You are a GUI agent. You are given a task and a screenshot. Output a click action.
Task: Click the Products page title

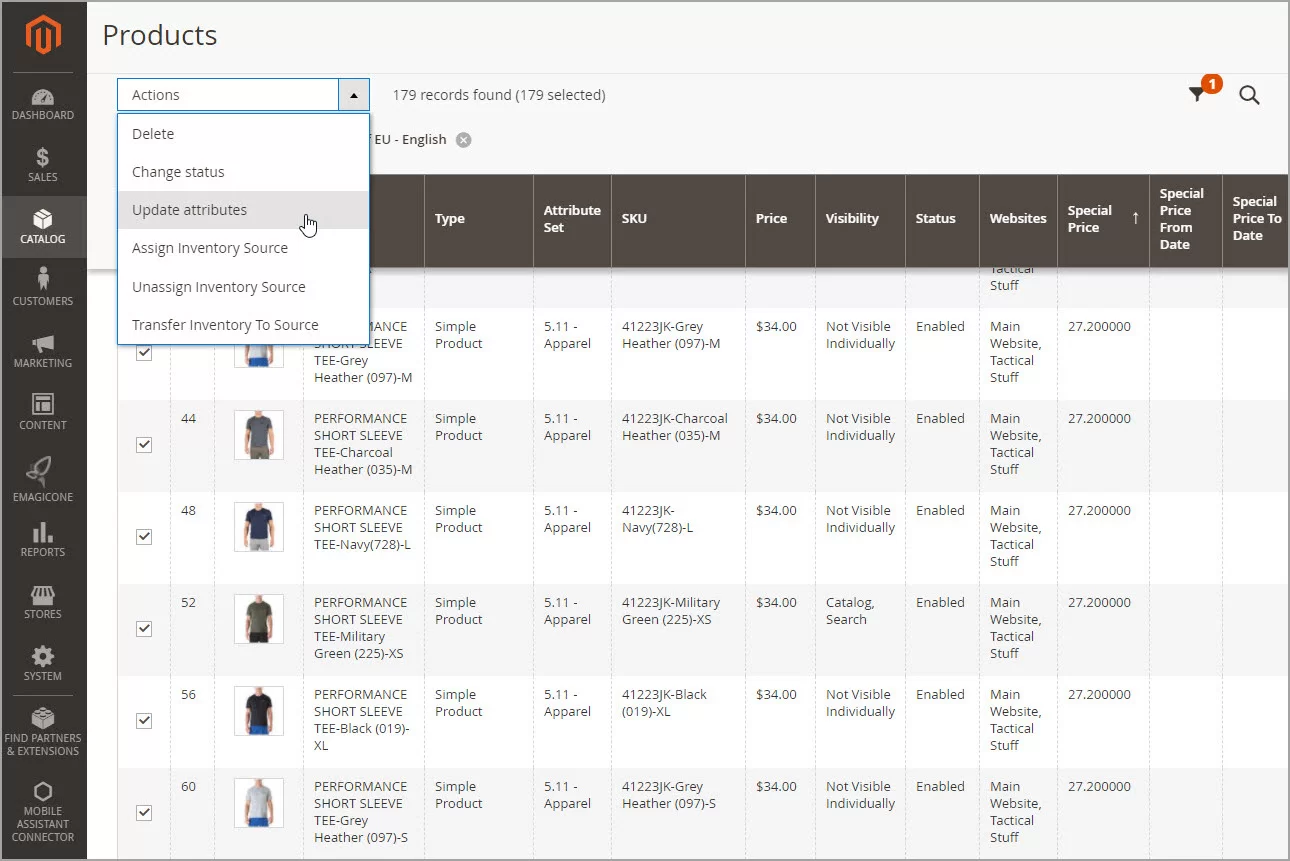tap(160, 35)
